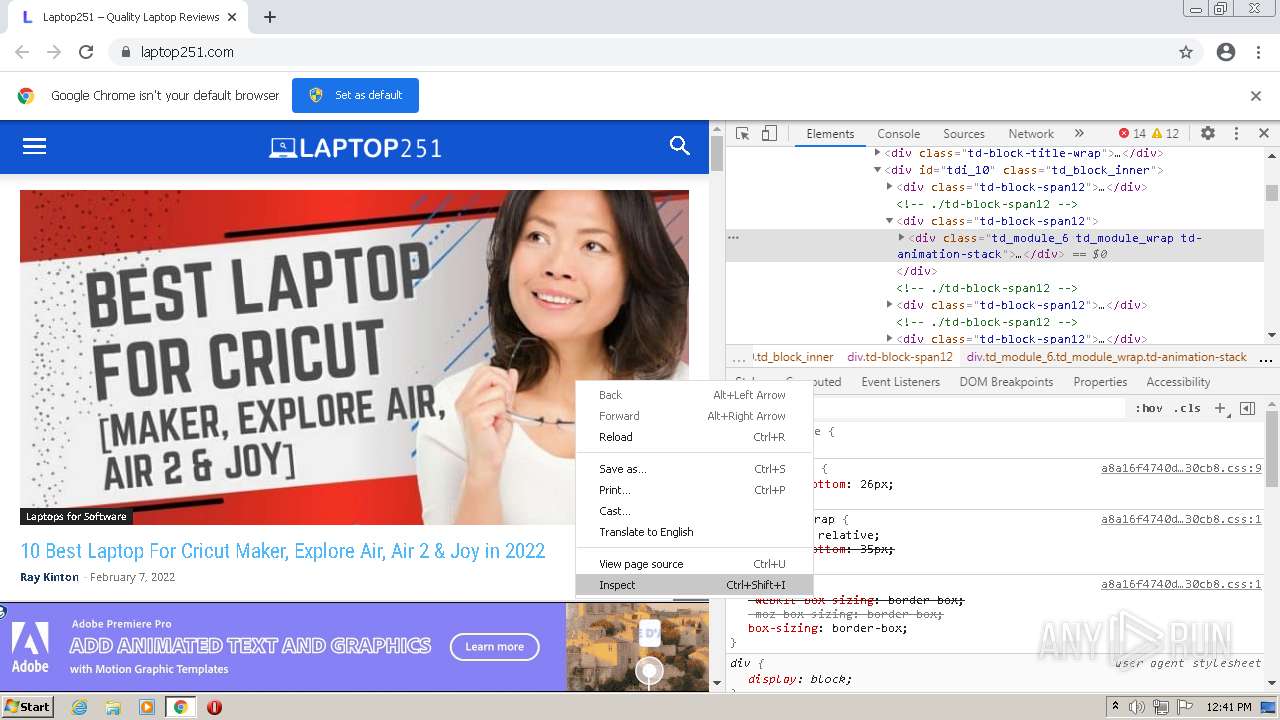Image resolution: width=1280 pixels, height=720 pixels.
Task: Click the red errors count badge
Action: point(1132,133)
